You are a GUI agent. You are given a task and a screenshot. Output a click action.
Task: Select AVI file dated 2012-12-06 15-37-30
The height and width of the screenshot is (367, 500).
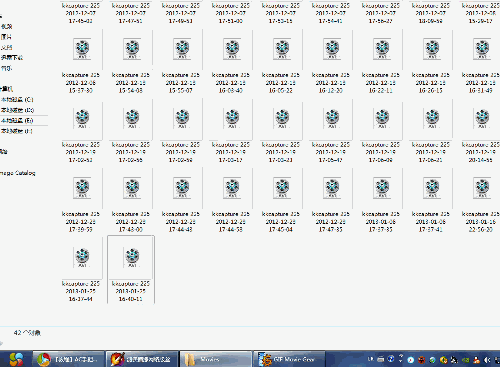click(x=81, y=62)
